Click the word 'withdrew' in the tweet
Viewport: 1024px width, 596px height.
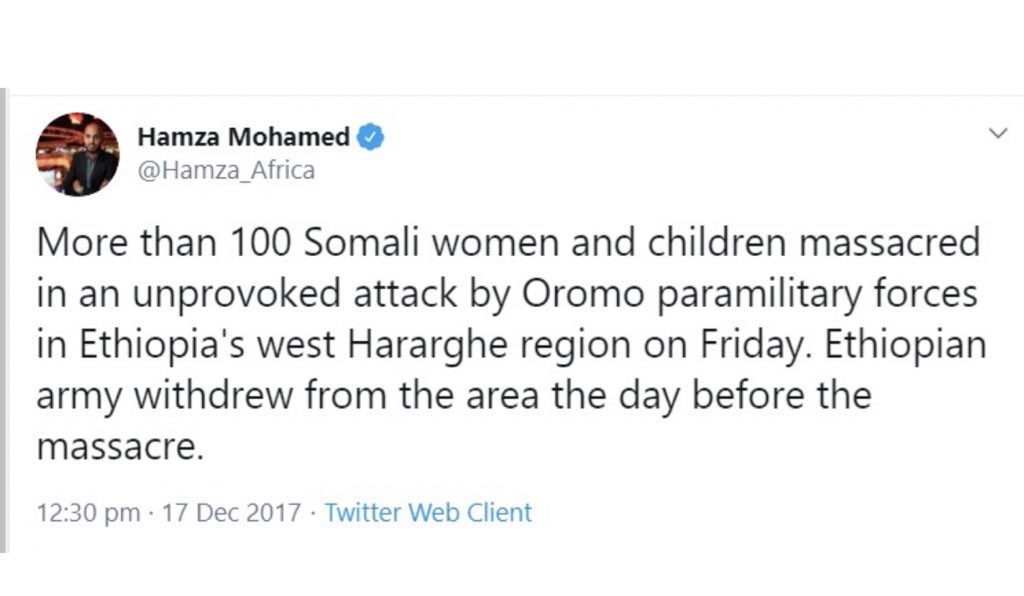[214, 396]
